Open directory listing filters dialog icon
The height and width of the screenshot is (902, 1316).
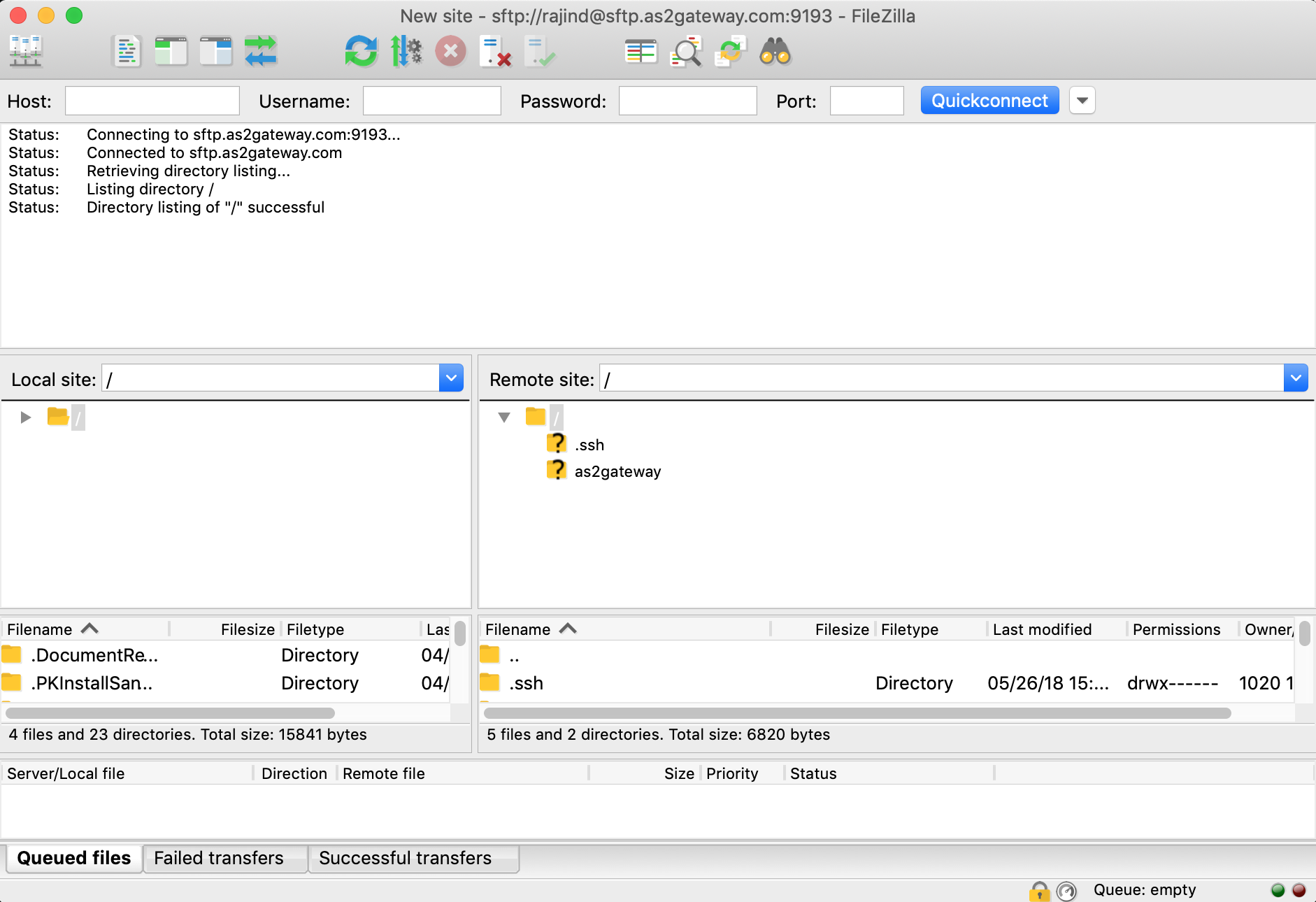coord(641,52)
